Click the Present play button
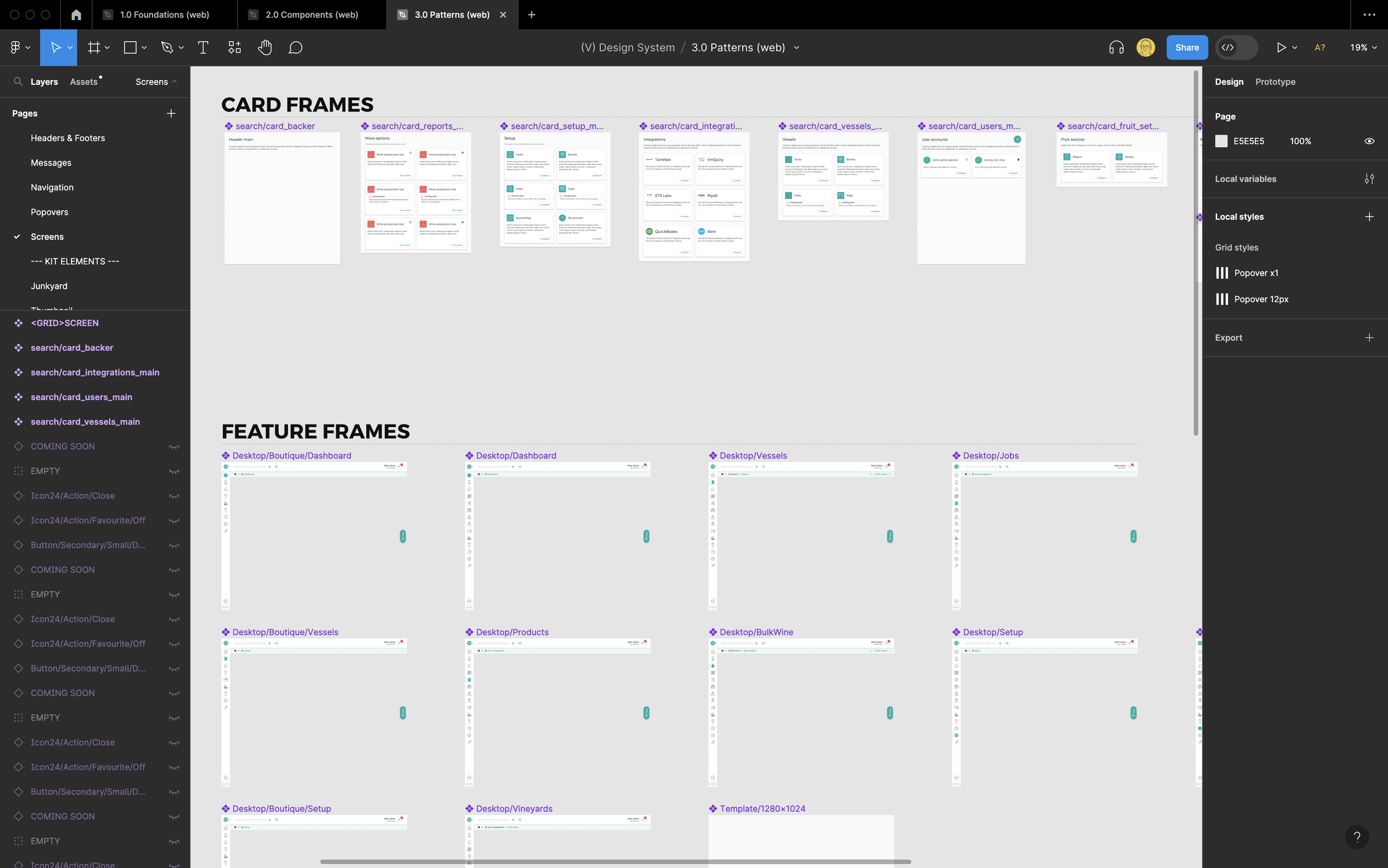This screenshot has height=868, width=1388. [1281, 48]
